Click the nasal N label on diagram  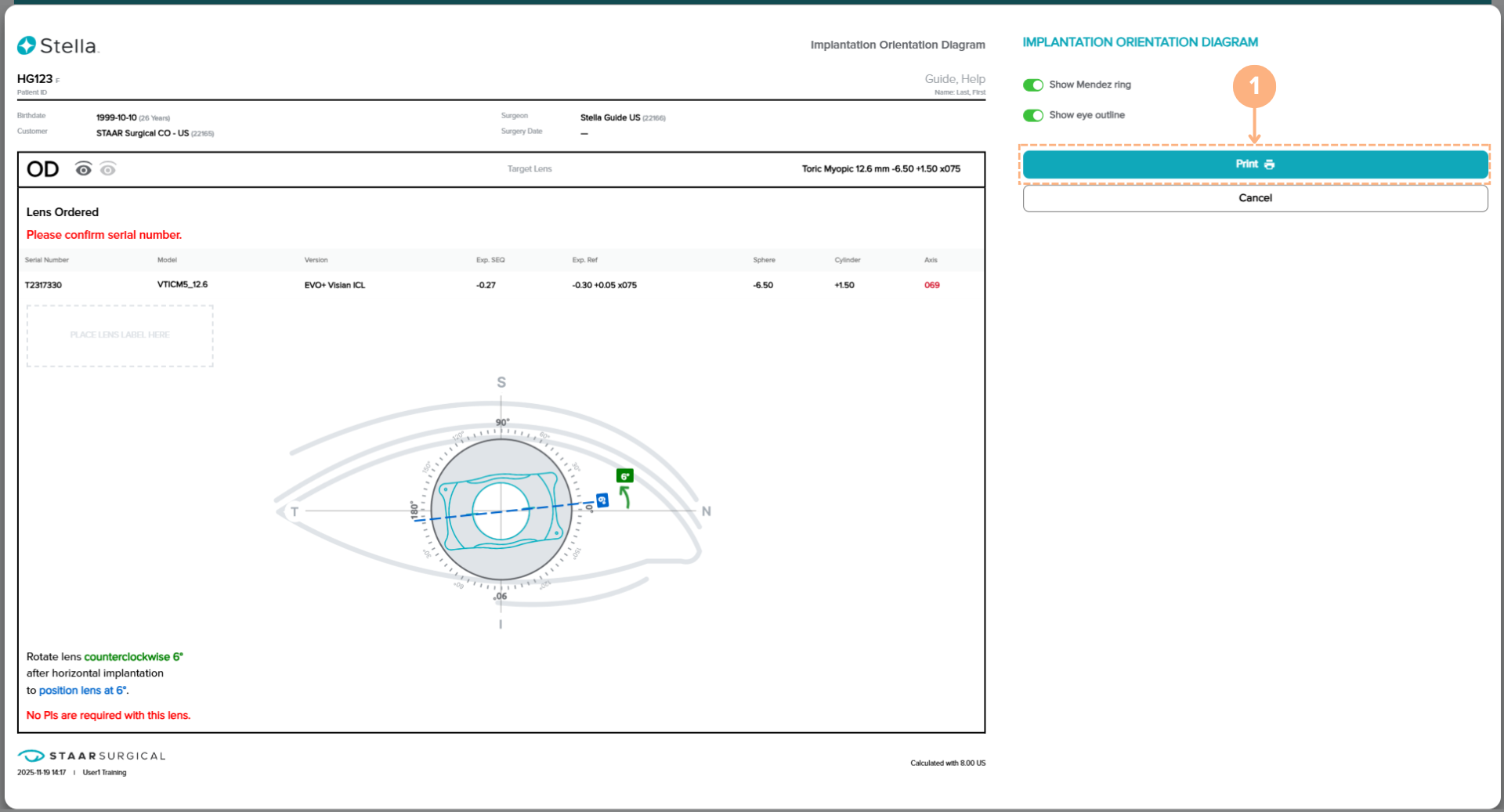[x=707, y=511]
